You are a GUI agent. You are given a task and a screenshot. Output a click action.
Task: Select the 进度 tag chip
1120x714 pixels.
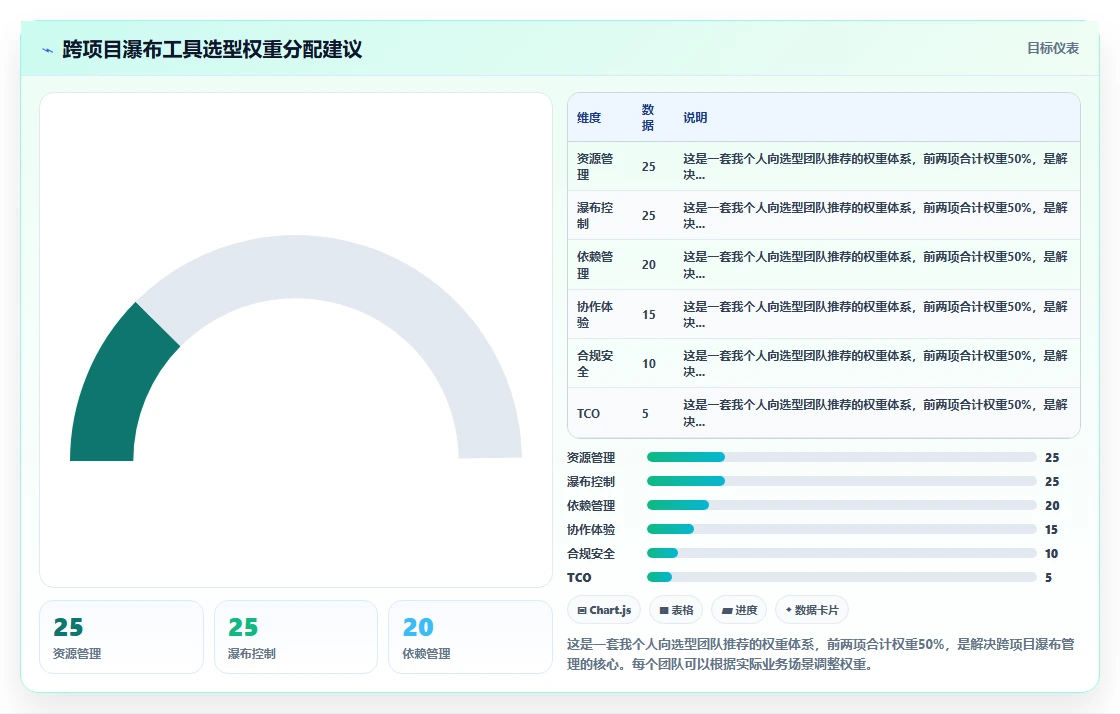point(739,610)
